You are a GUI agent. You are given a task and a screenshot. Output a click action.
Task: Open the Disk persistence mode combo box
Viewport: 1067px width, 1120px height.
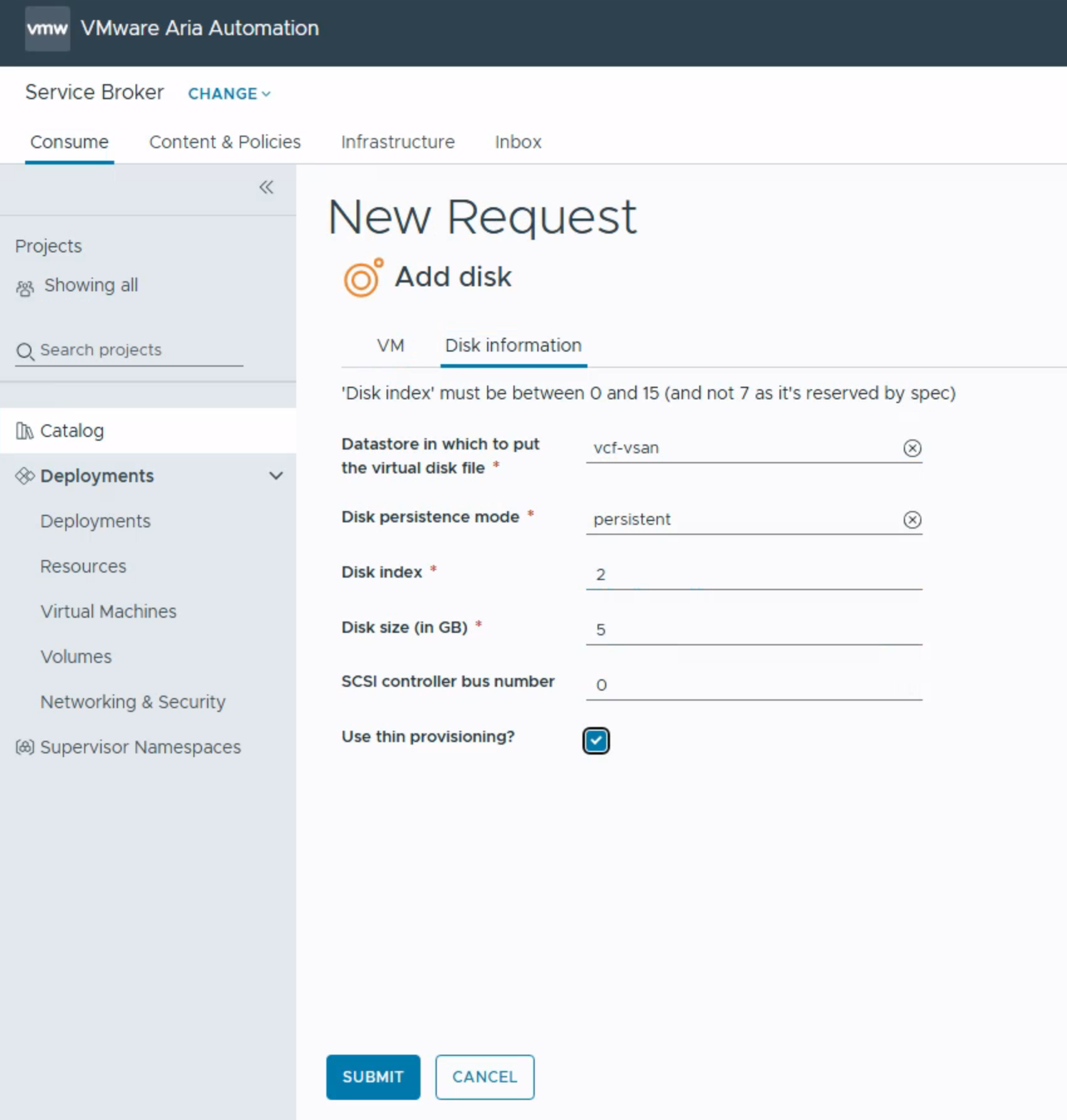[754, 519]
